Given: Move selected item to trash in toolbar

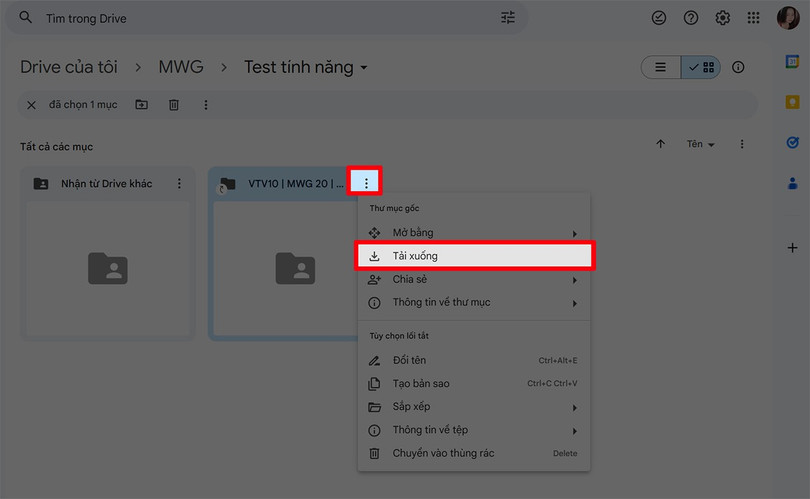Looking at the screenshot, I should (x=173, y=105).
